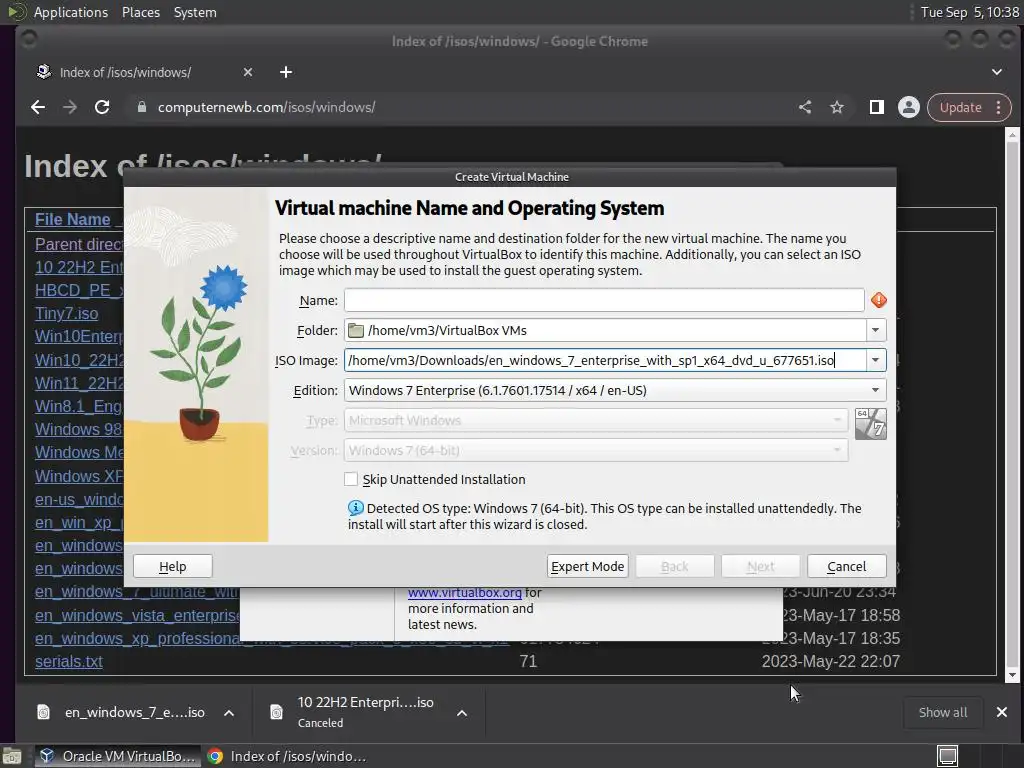Click the 2023-May-22 22:07 date cell
Screen dimensions: 1024x768
831,662
